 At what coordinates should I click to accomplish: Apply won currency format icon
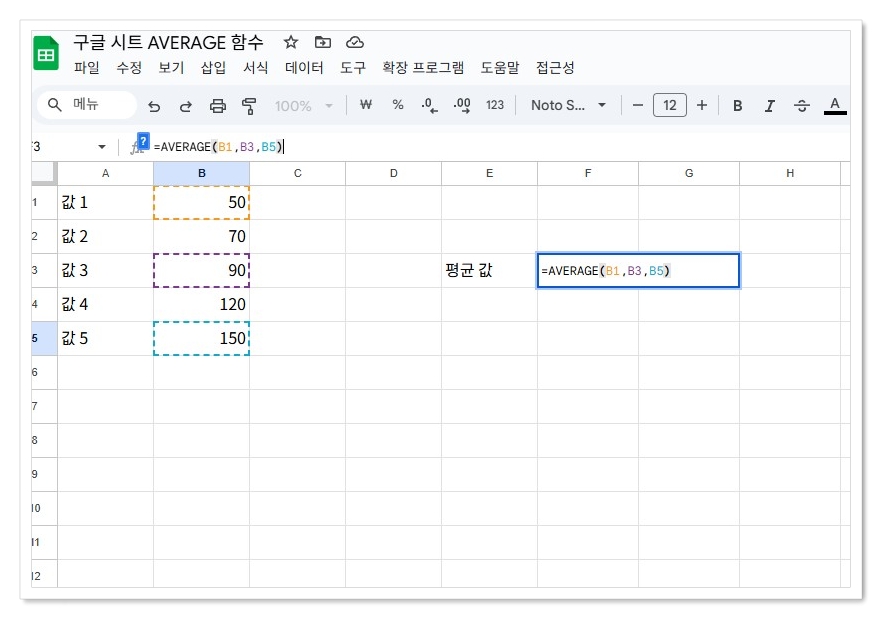click(366, 105)
